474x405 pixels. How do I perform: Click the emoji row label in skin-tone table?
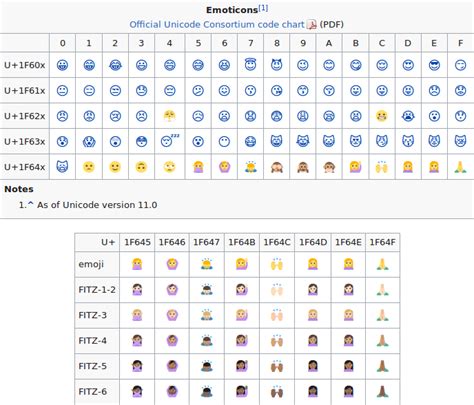click(x=91, y=264)
